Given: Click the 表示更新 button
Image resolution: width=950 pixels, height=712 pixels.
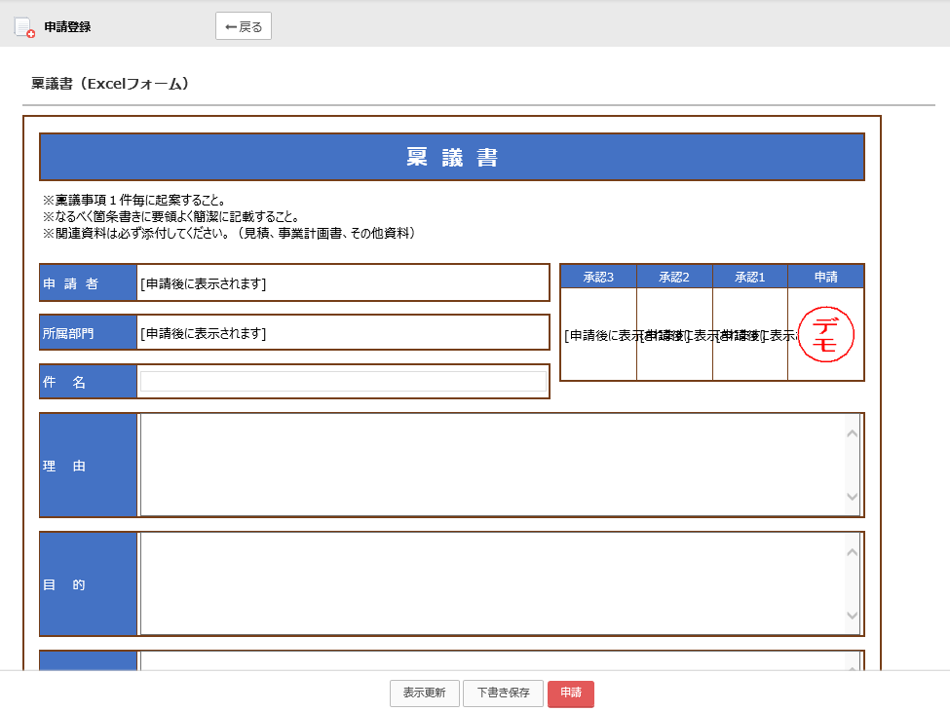Looking at the screenshot, I should (x=424, y=693).
